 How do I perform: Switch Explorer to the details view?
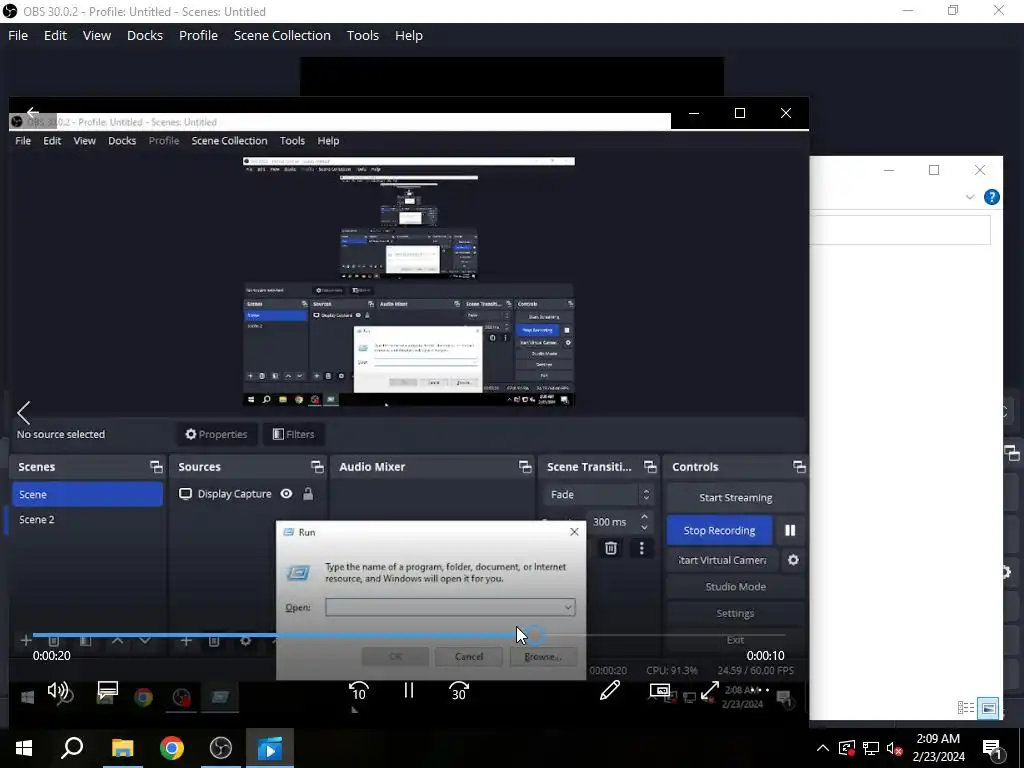pyautogui.click(x=966, y=708)
